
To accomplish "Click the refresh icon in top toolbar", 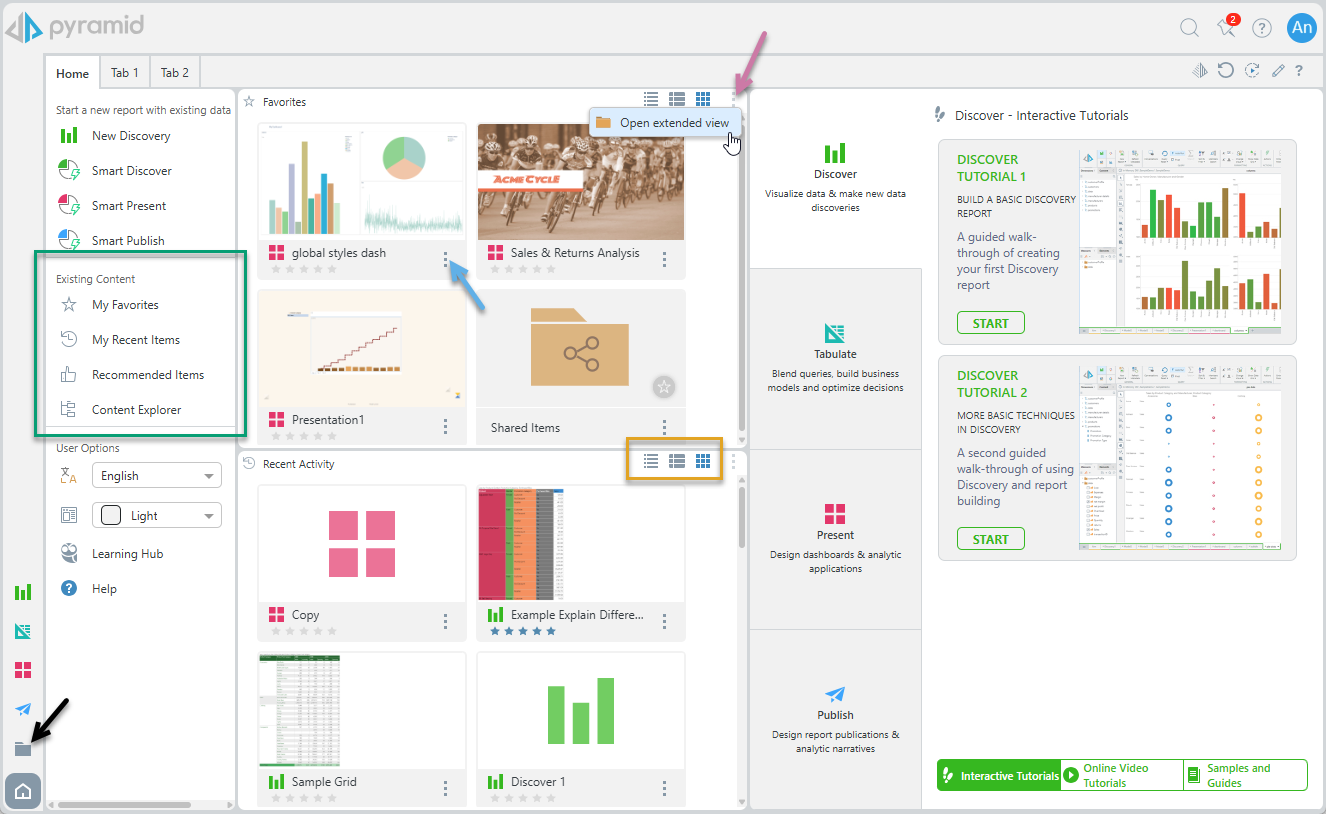I will (1225, 71).
